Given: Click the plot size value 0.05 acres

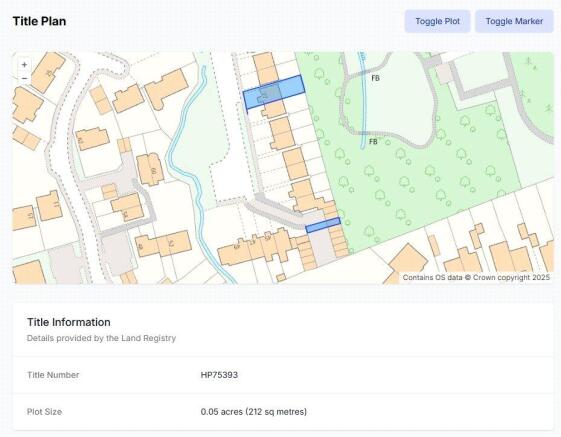Looking at the screenshot, I should point(254,412).
